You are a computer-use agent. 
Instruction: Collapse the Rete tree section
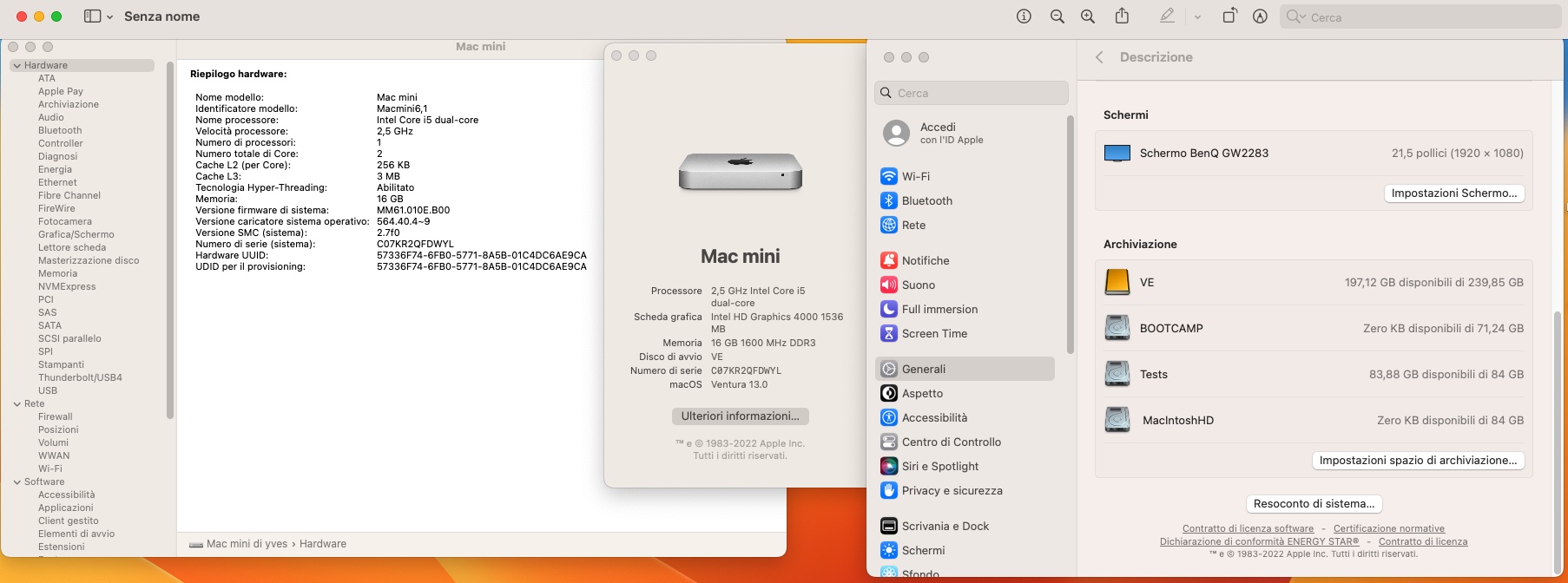tap(17, 403)
